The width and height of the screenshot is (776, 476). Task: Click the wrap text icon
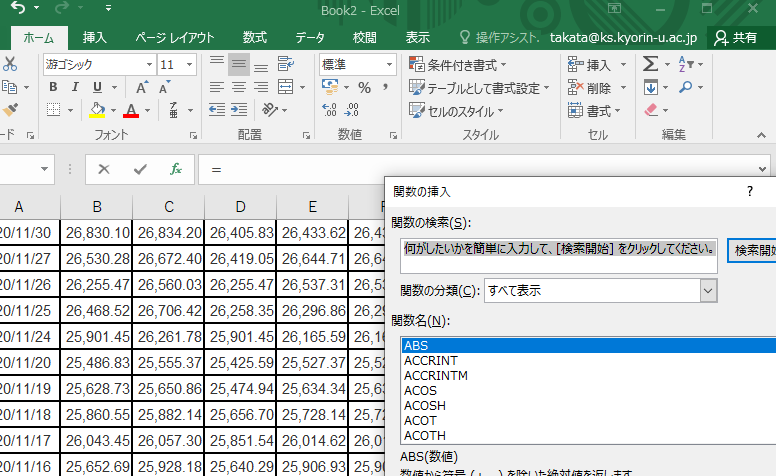(x=286, y=64)
